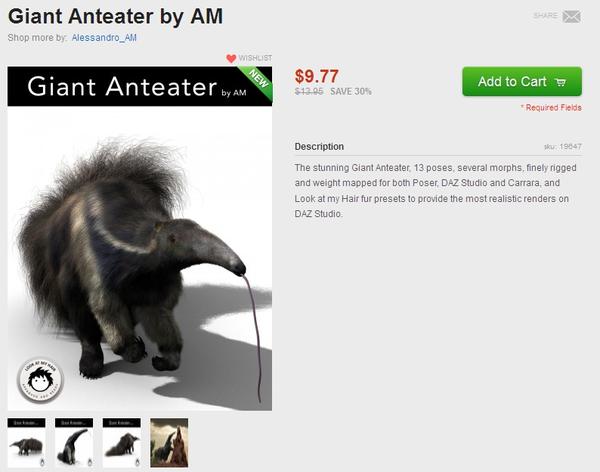The image size is (600, 472).
Task: Click the red wishlist heart icon
Action: 231,58
